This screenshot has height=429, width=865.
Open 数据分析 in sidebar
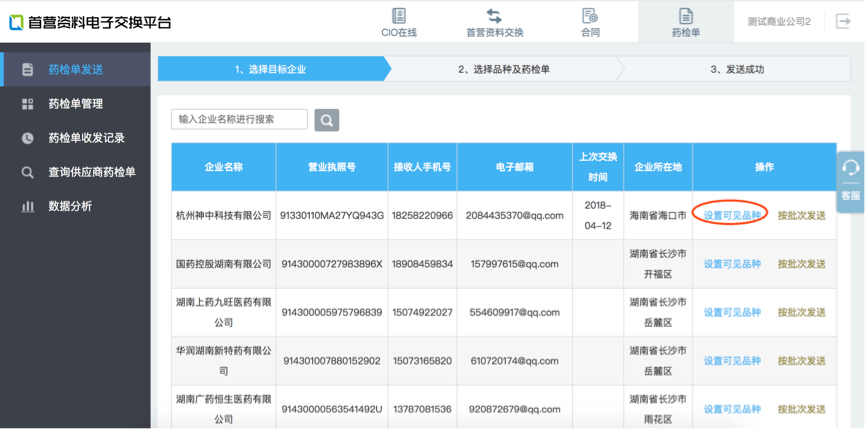point(75,206)
